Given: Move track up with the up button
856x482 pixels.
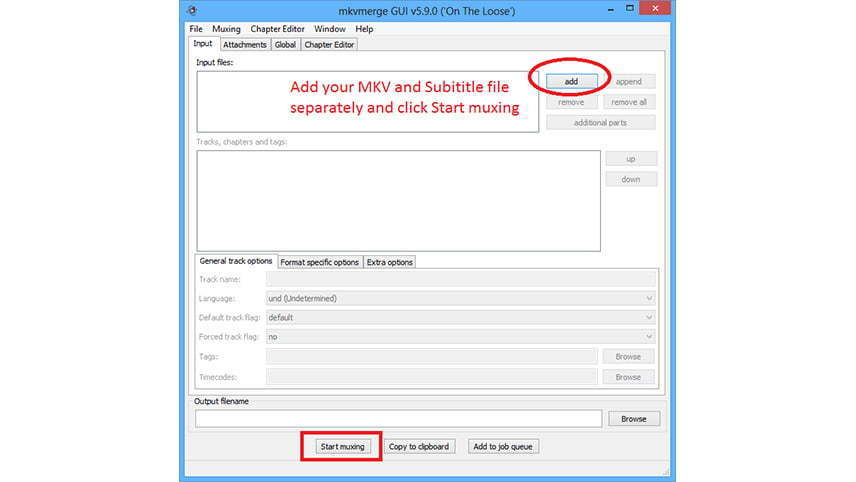Looking at the screenshot, I should point(631,159).
